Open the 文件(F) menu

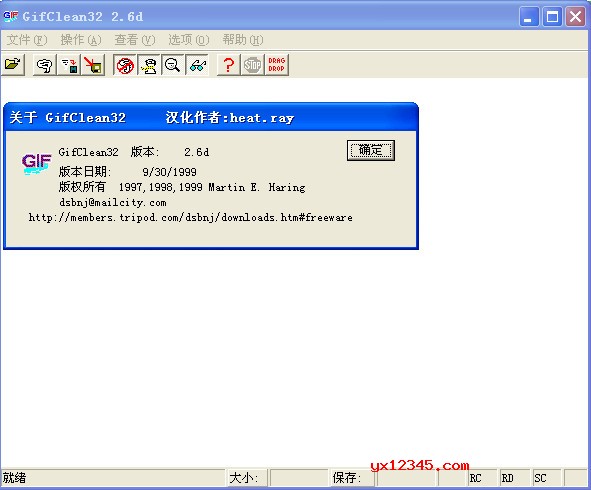pos(27,40)
